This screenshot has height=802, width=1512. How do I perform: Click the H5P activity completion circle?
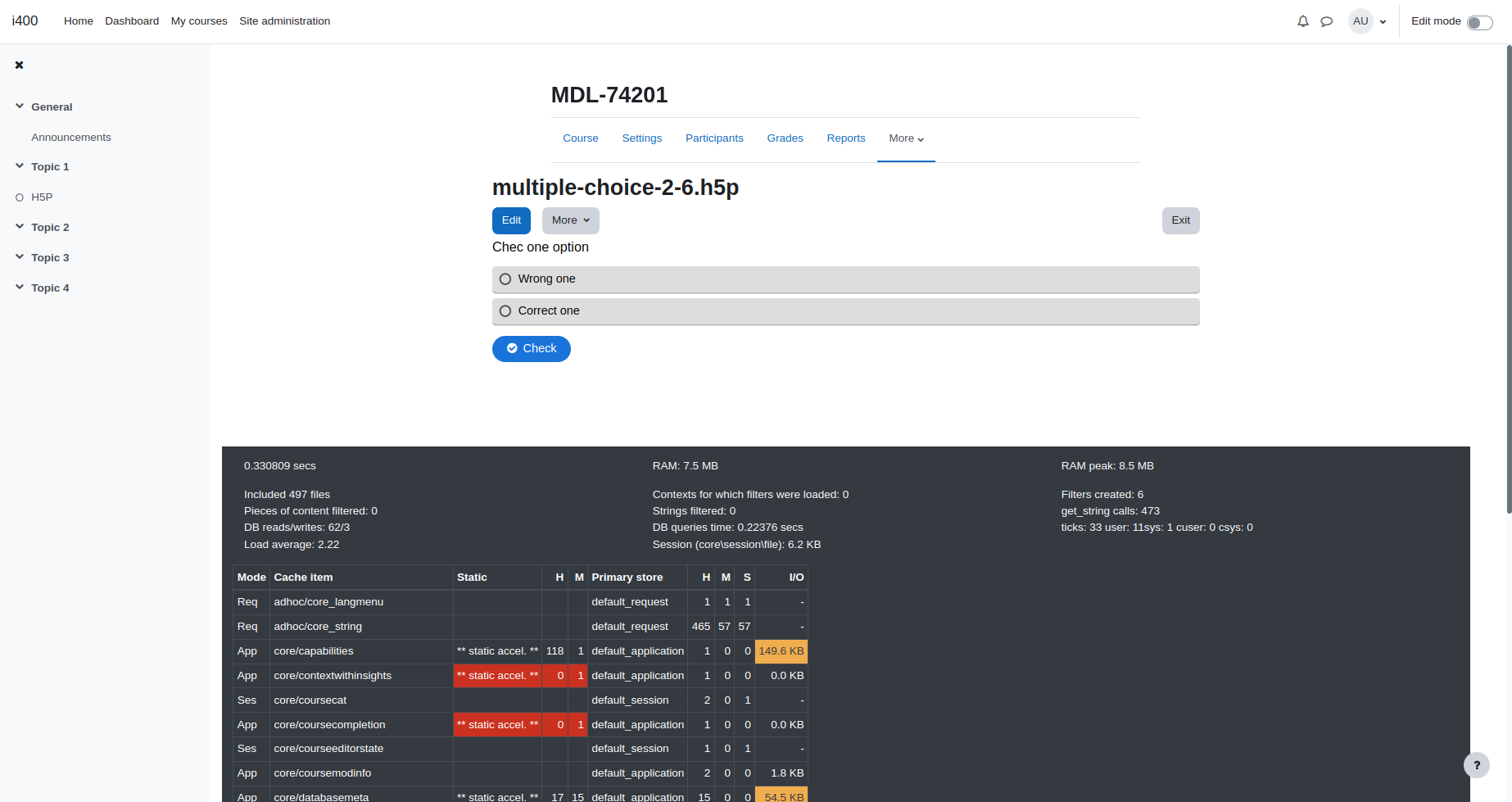[20, 197]
